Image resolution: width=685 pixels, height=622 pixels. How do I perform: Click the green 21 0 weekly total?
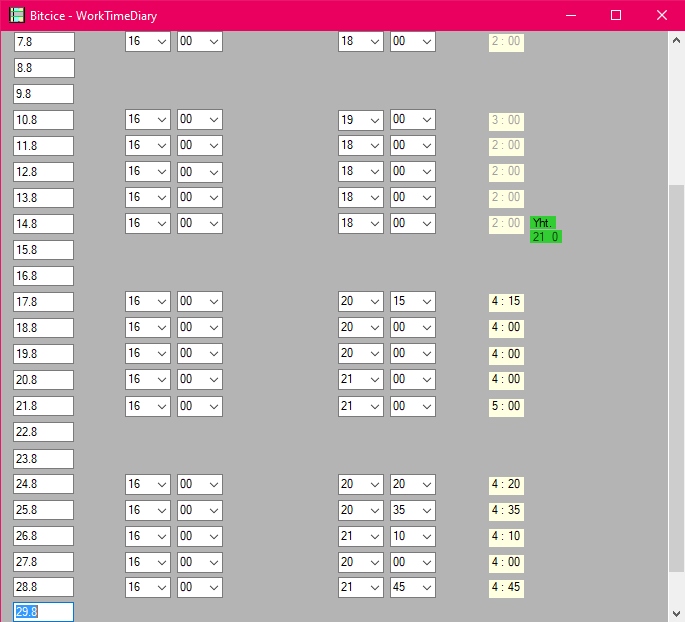546,237
